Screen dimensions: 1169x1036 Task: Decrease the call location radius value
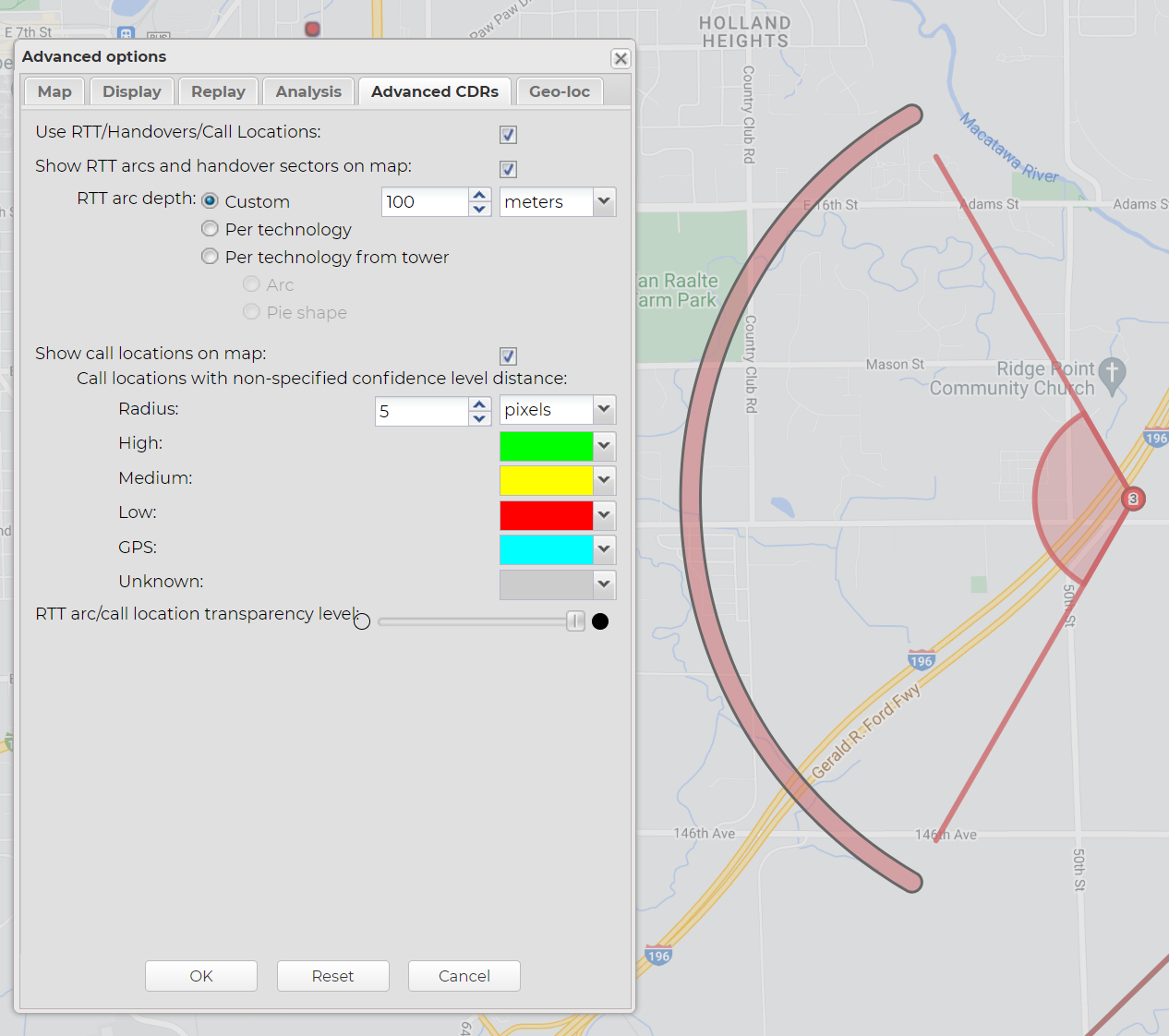coord(479,418)
